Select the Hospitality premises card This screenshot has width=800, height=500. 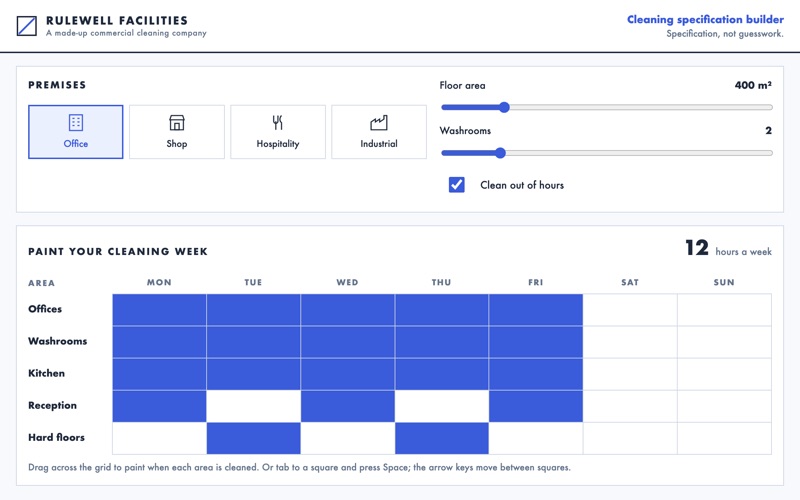tap(278, 132)
